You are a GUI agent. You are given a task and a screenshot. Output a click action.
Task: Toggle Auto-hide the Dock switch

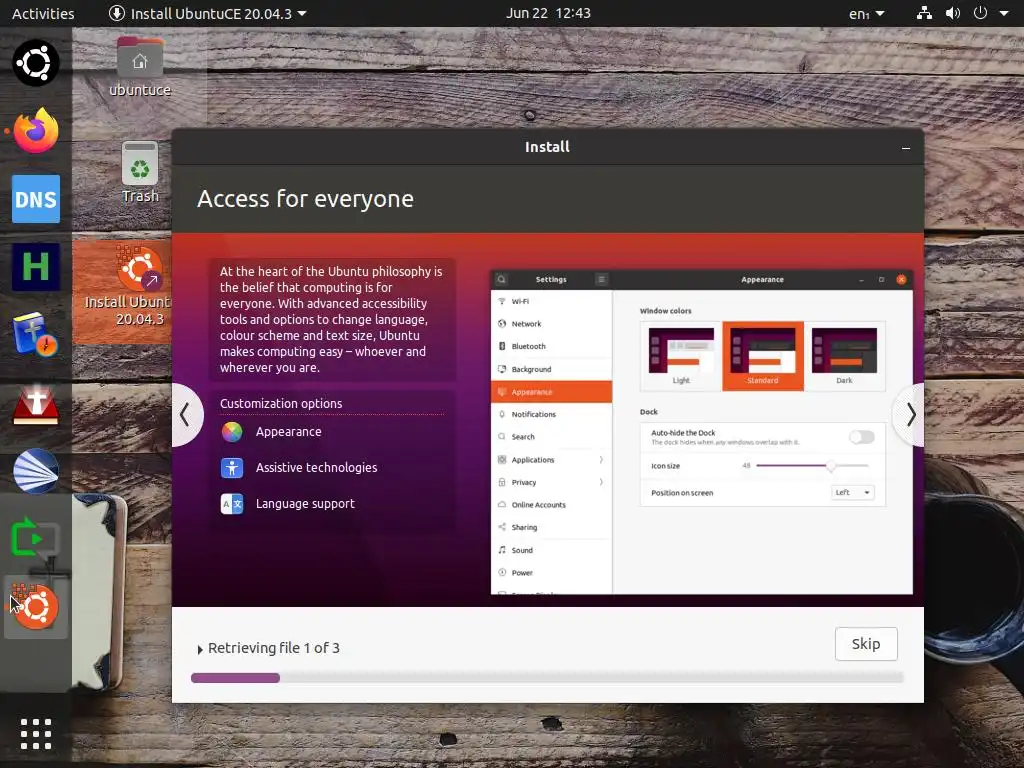pyautogui.click(x=861, y=437)
